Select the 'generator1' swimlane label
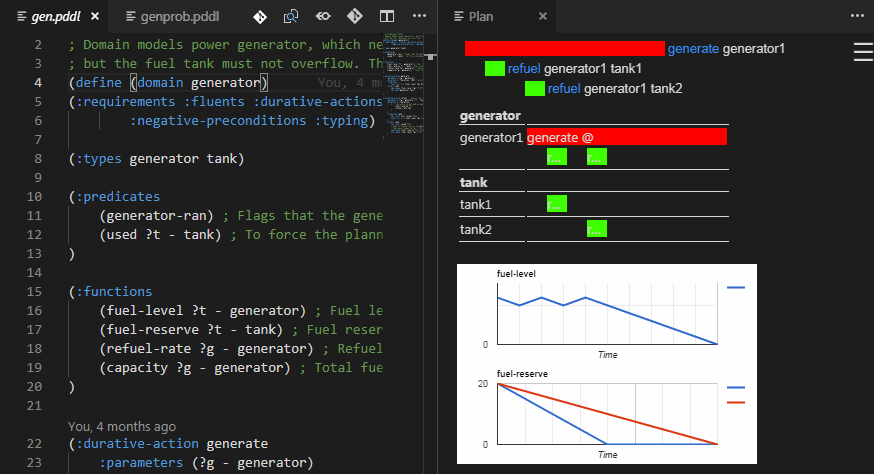Screen dimensions: 874x474 point(491,138)
